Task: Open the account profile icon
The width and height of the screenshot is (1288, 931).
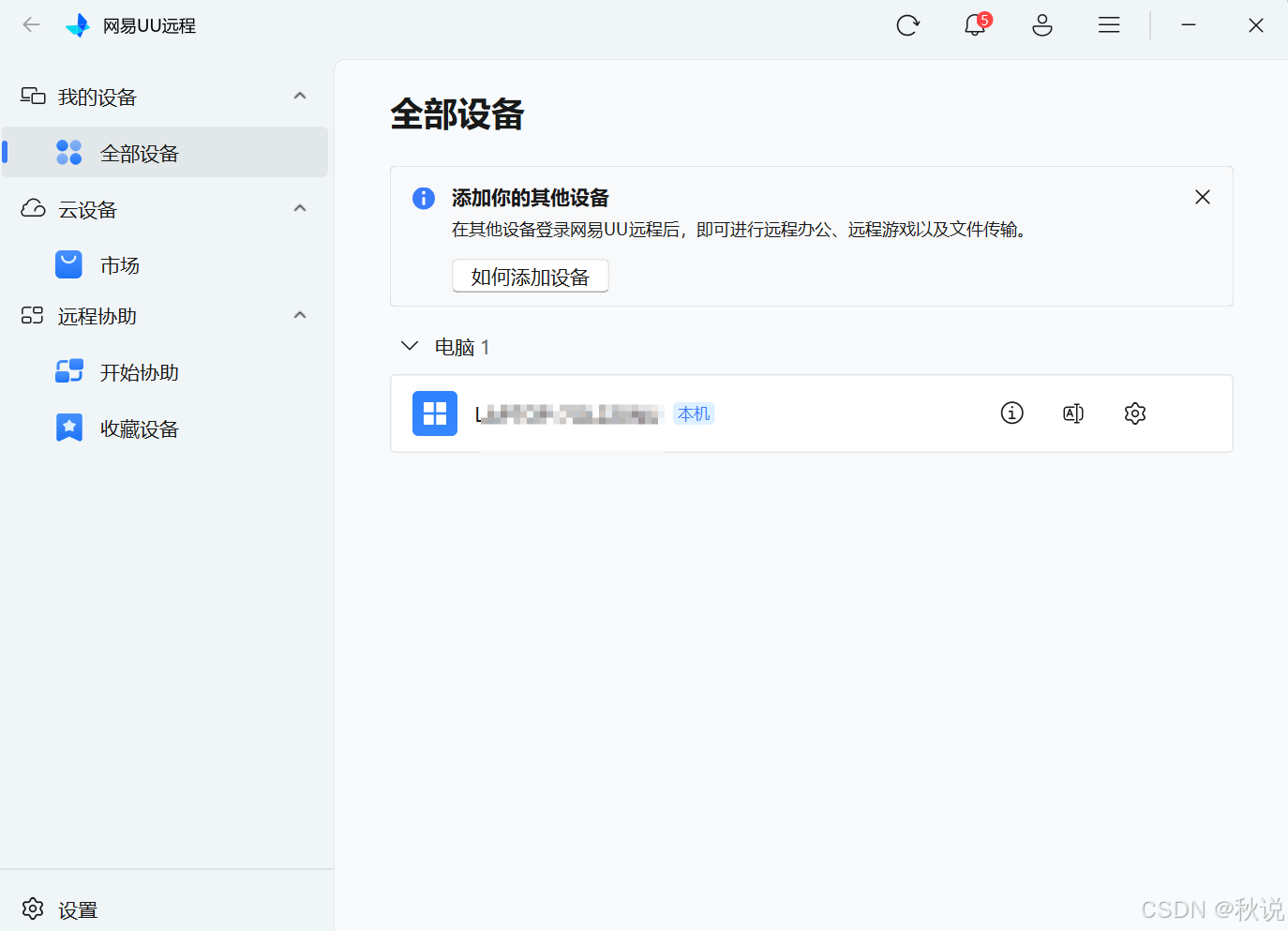Action: tap(1042, 25)
